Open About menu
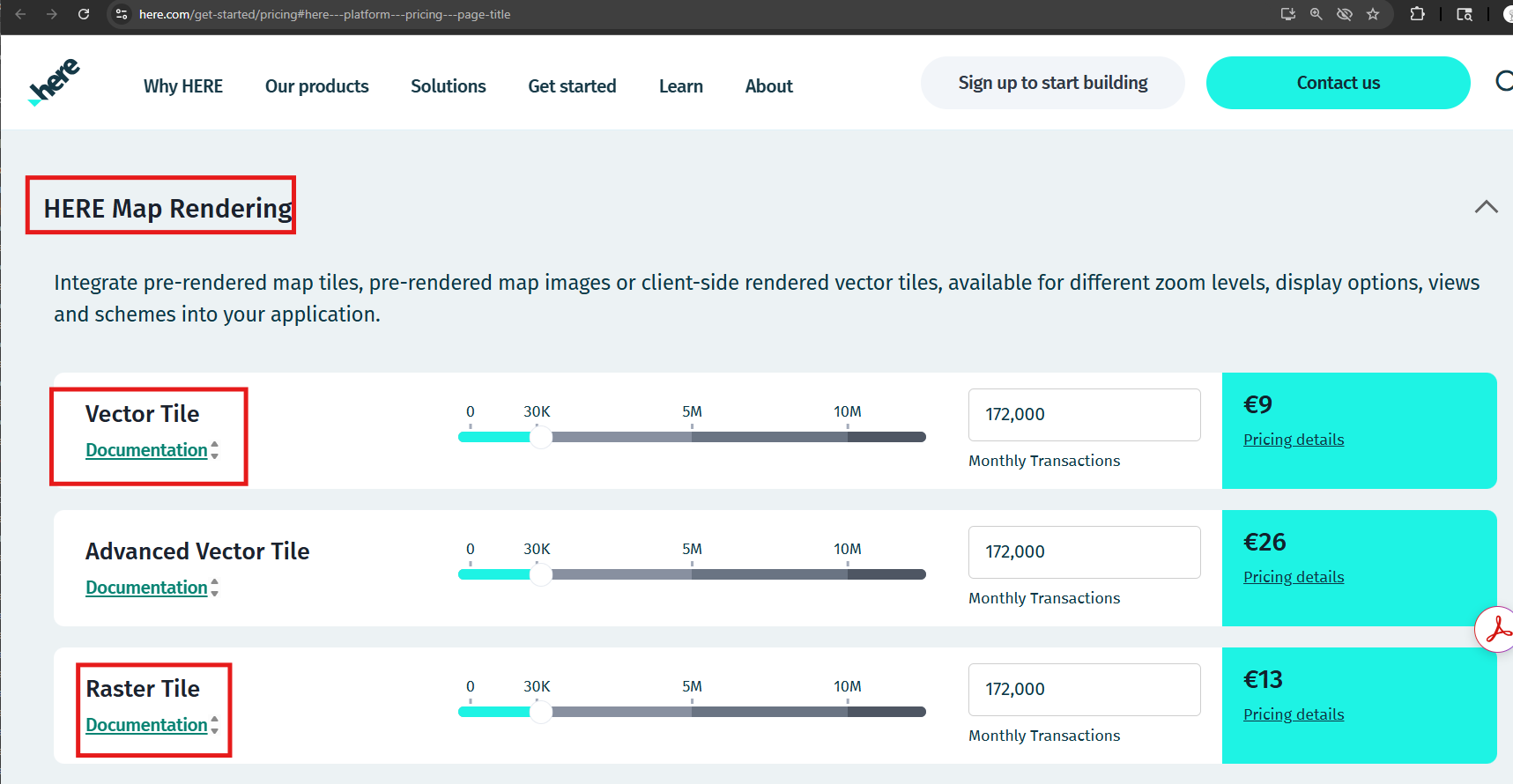The height and width of the screenshot is (784, 1513). coord(769,86)
